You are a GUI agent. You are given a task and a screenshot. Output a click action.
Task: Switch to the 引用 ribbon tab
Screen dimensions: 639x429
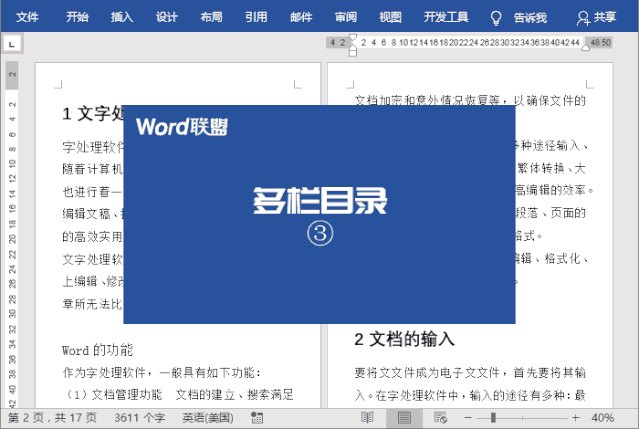pyautogui.click(x=256, y=17)
